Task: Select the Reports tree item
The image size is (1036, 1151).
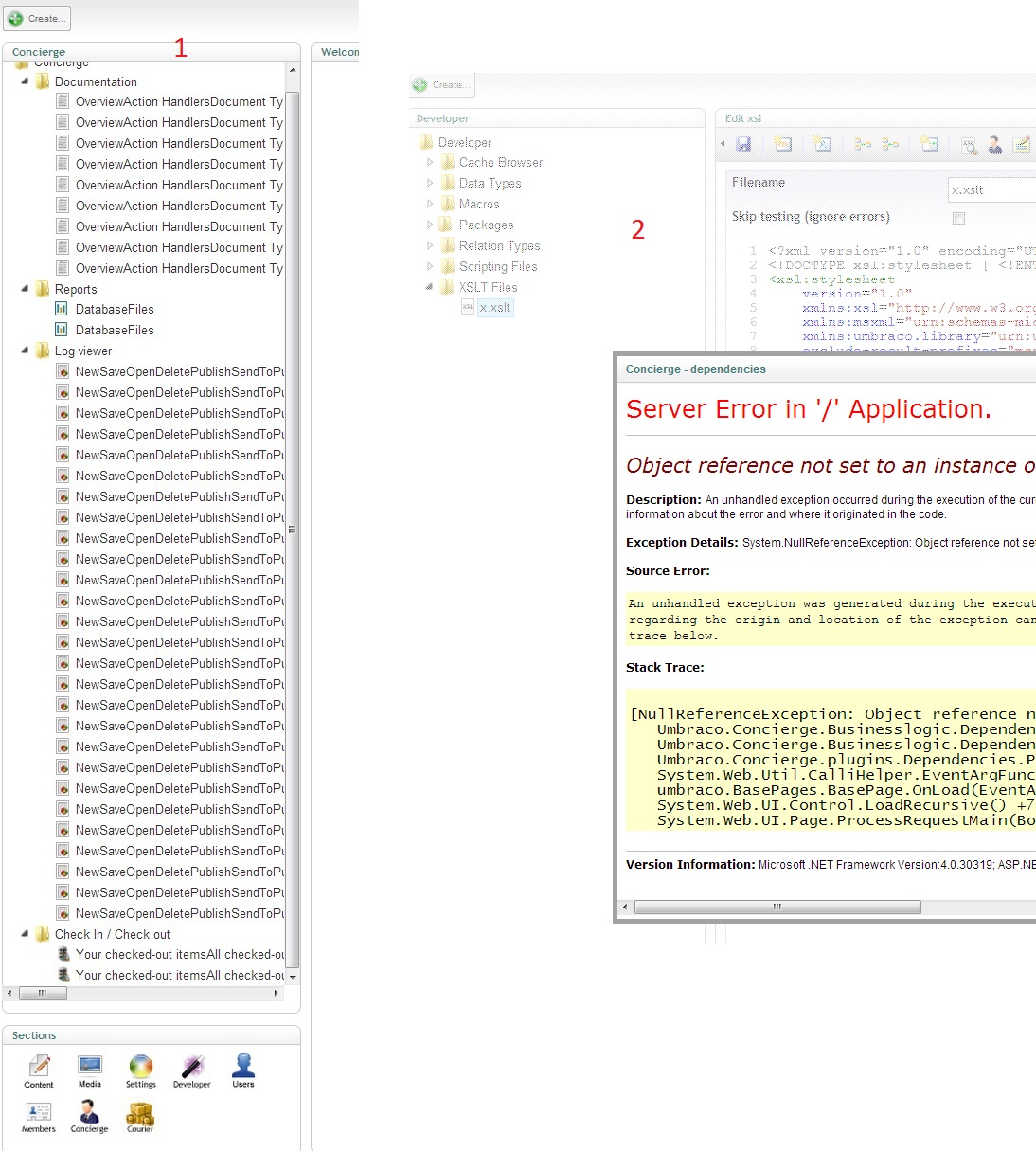Action: coord(76,289)
